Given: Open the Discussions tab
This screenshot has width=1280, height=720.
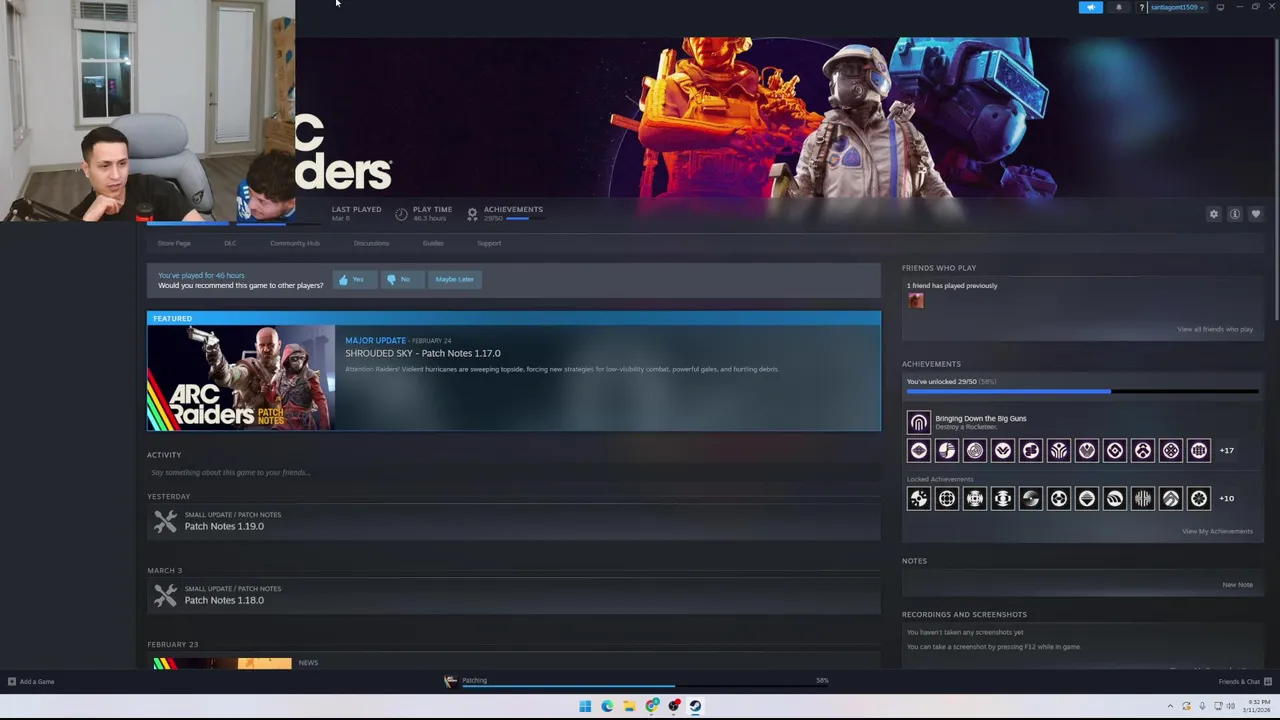Looking at the screenshot, I should coord(371,243).
